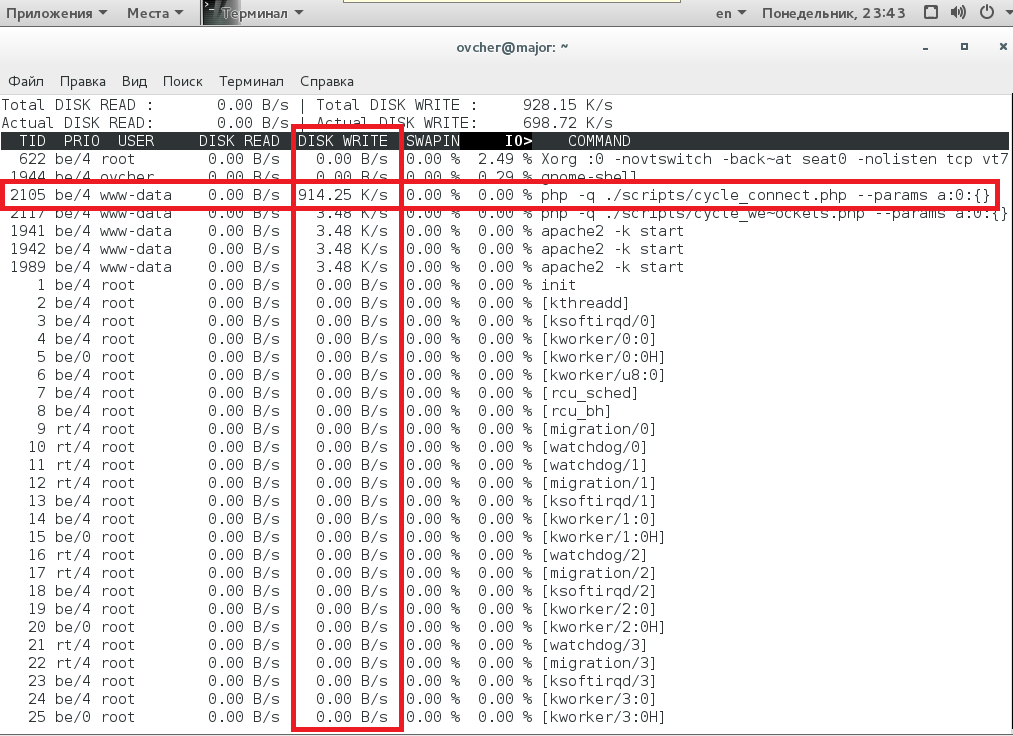Open the Файл menu
Viewport: 1013px width, 736px height.
point(26,81)
